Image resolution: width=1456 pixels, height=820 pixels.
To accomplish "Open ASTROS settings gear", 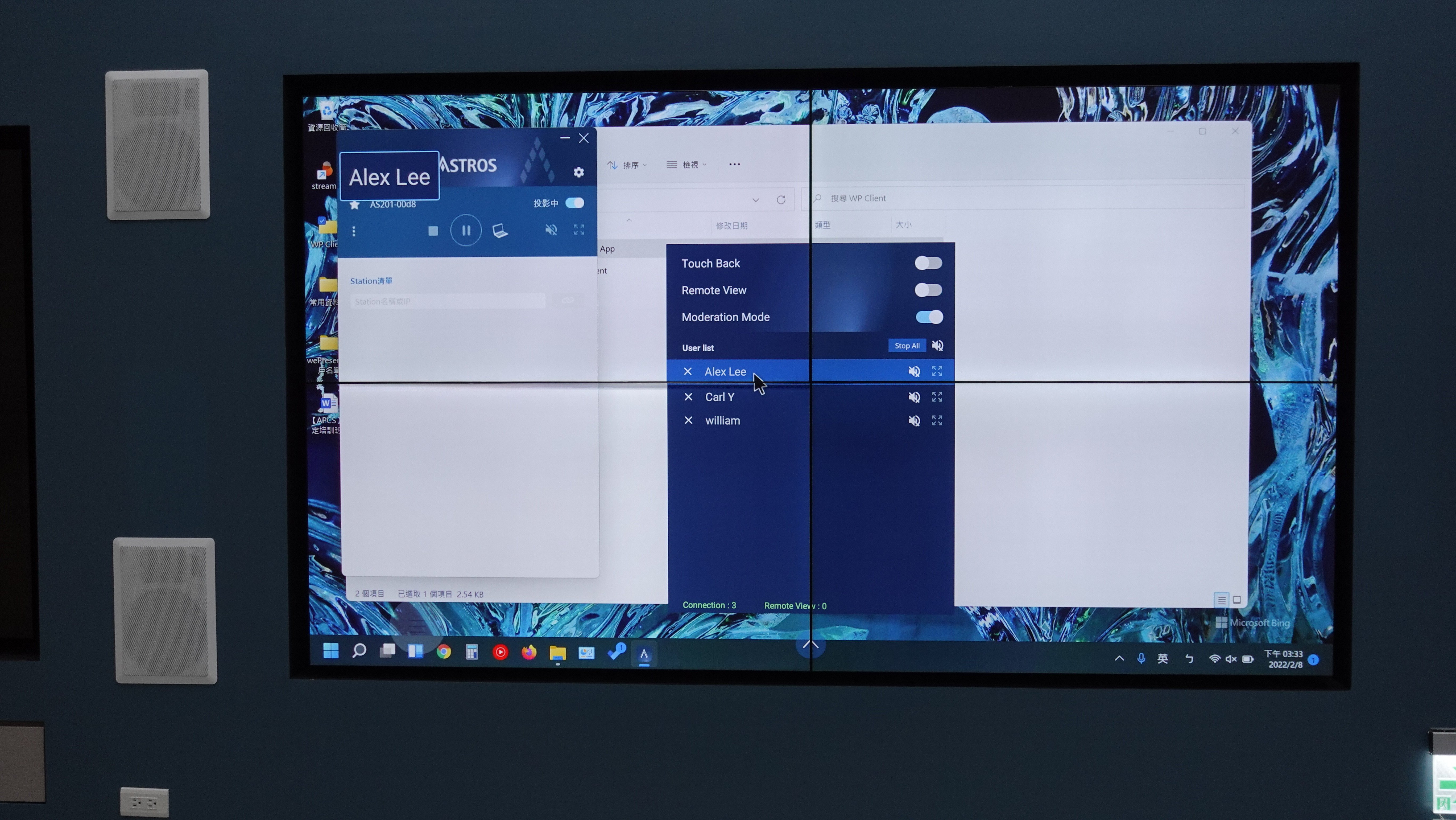I will pos(578,172).
